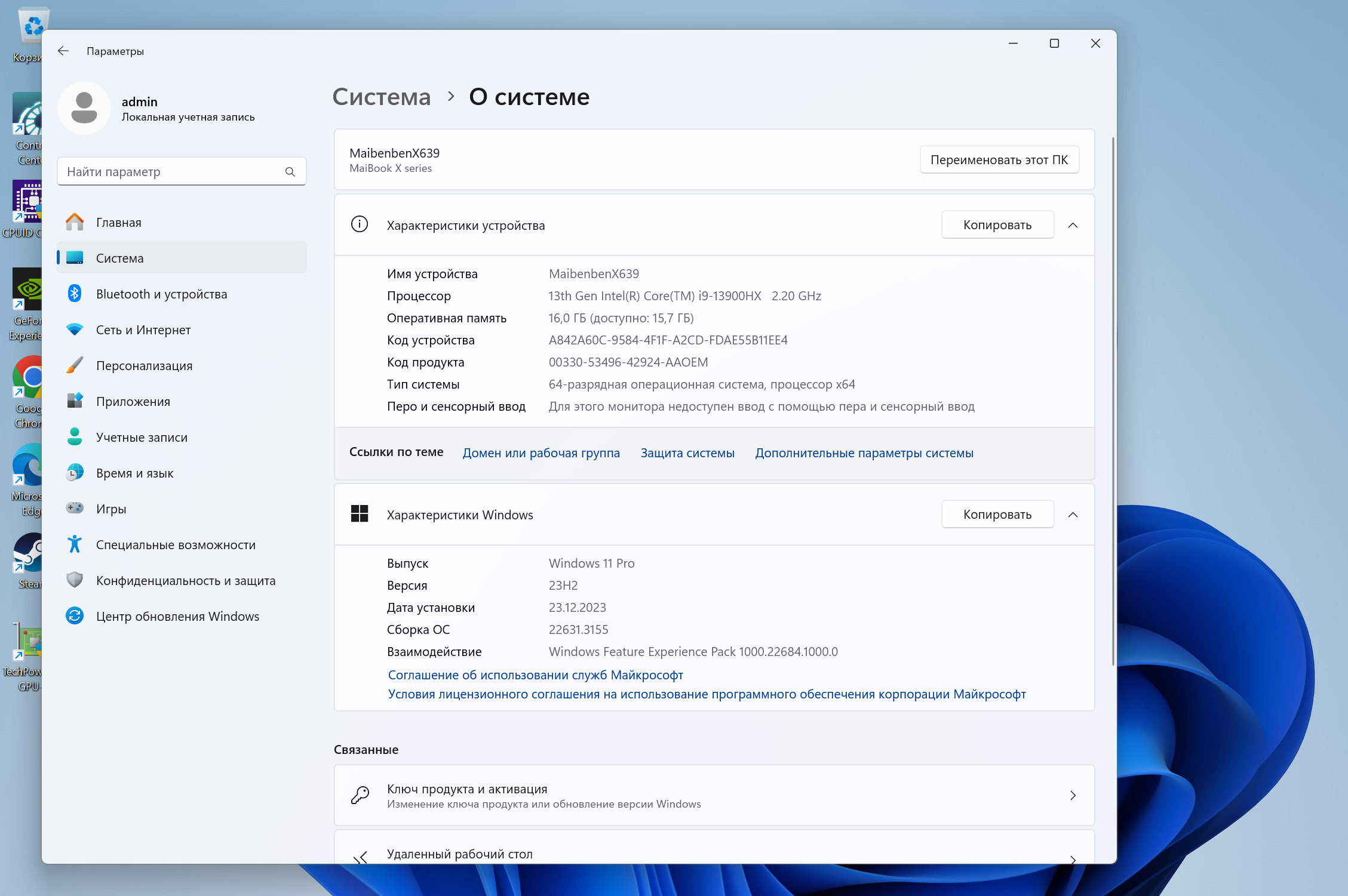Open Дополнительные параметры системы link
1348x896 pixels.
click(864, 453)
